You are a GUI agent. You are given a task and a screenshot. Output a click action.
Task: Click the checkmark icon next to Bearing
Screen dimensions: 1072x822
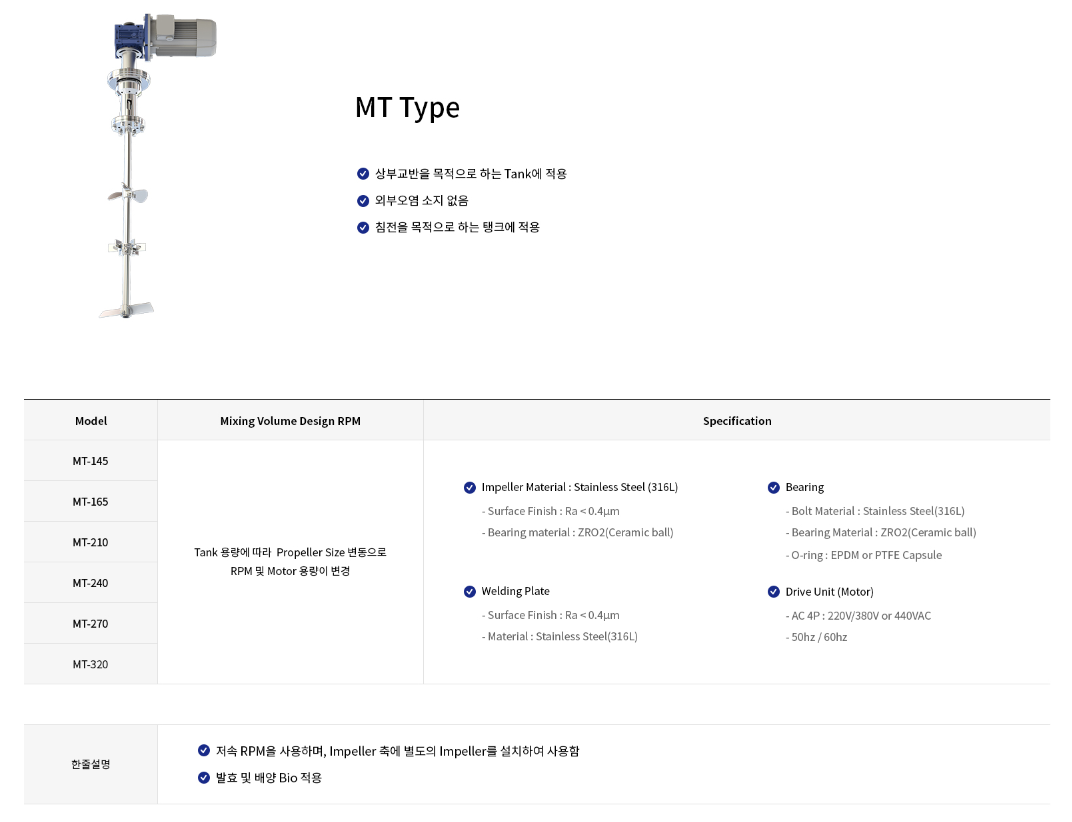[774, 488]
